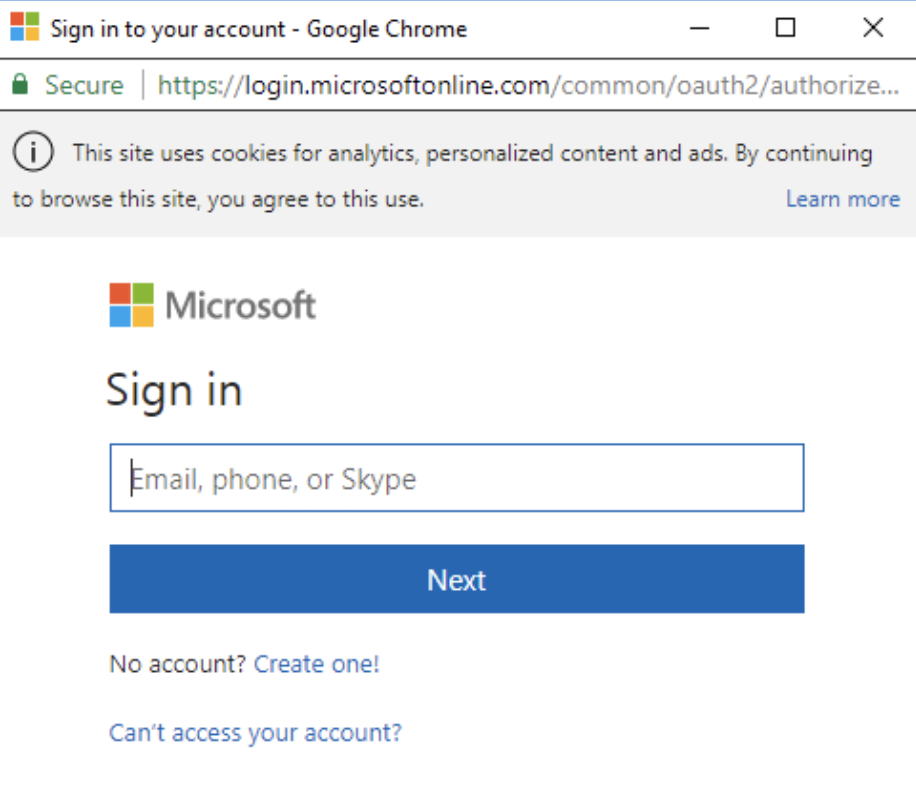Close the sign-in popup window
916x792 pixels.
(x=872, y=28)
